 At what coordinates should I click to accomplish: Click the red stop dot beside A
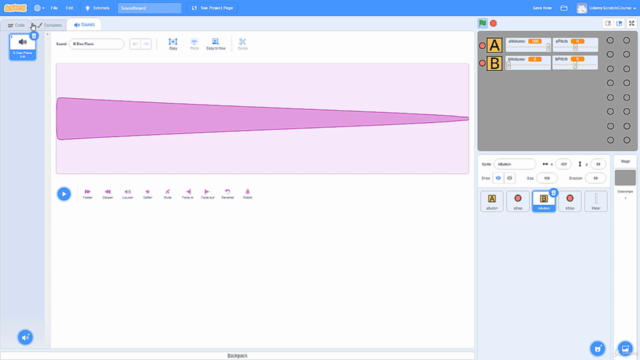(482, 45)
